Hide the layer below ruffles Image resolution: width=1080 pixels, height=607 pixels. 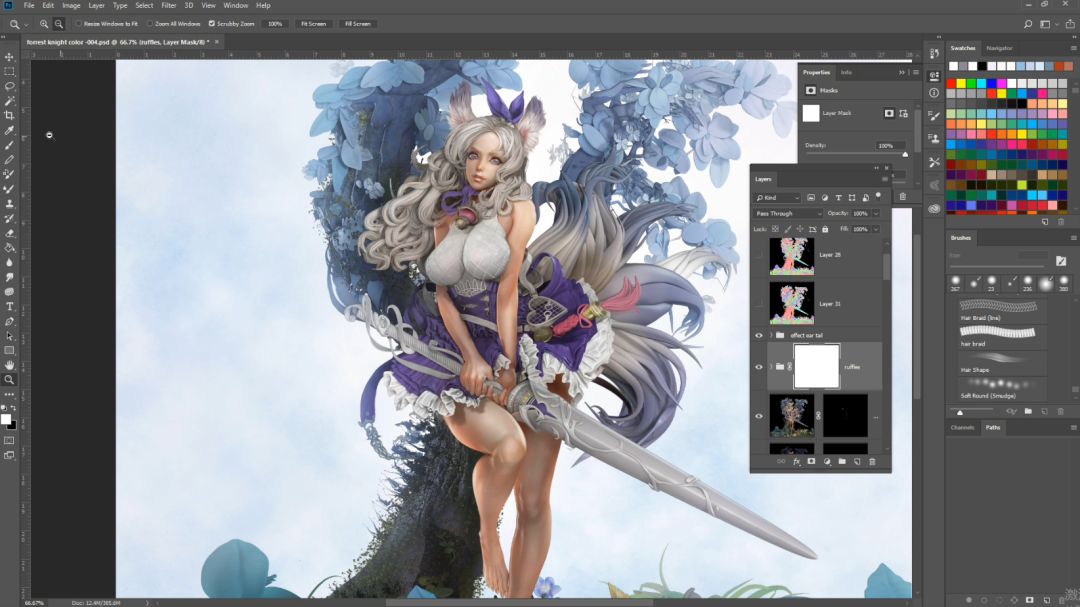(759, 416)
